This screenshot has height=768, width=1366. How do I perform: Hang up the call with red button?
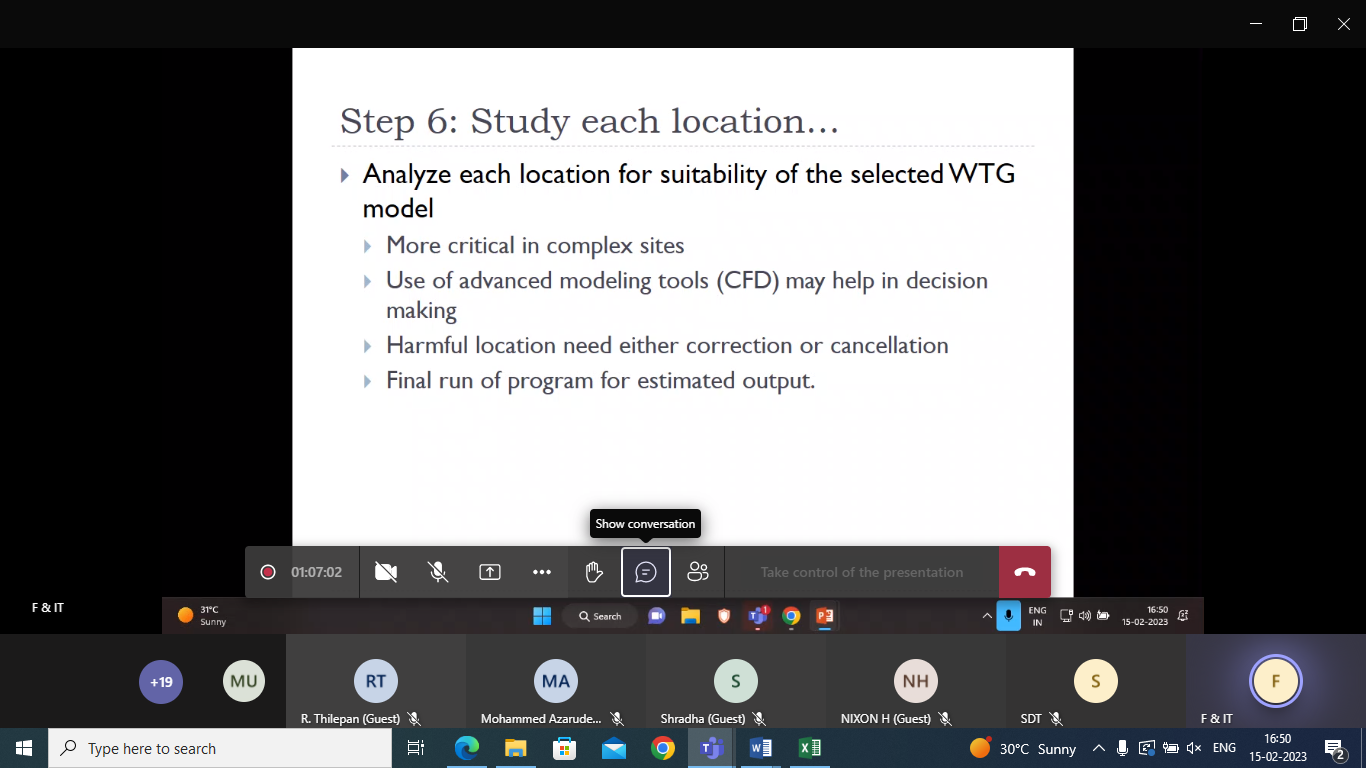tap(1024, 572)
